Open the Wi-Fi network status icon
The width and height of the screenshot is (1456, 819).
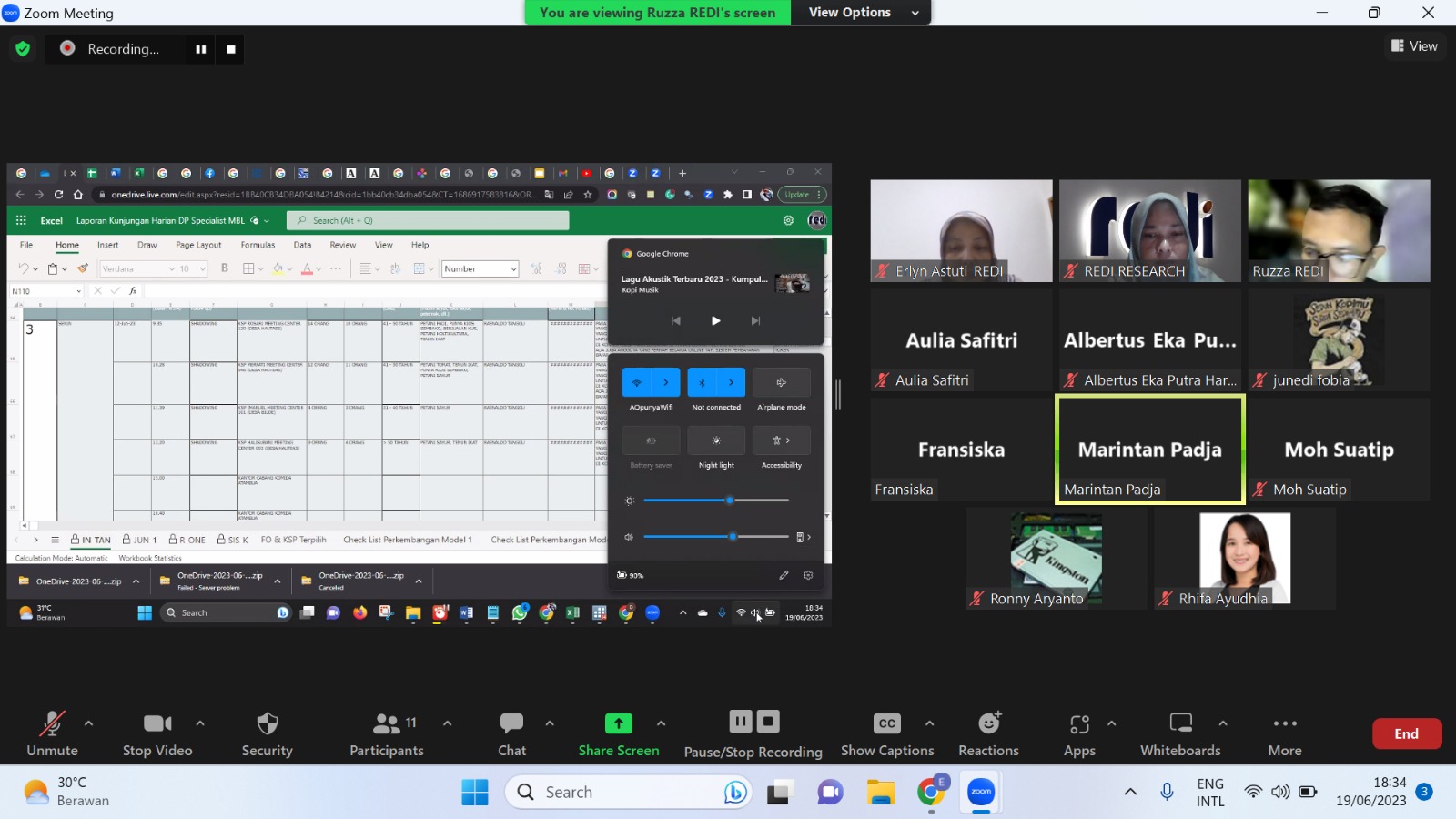1253,792
